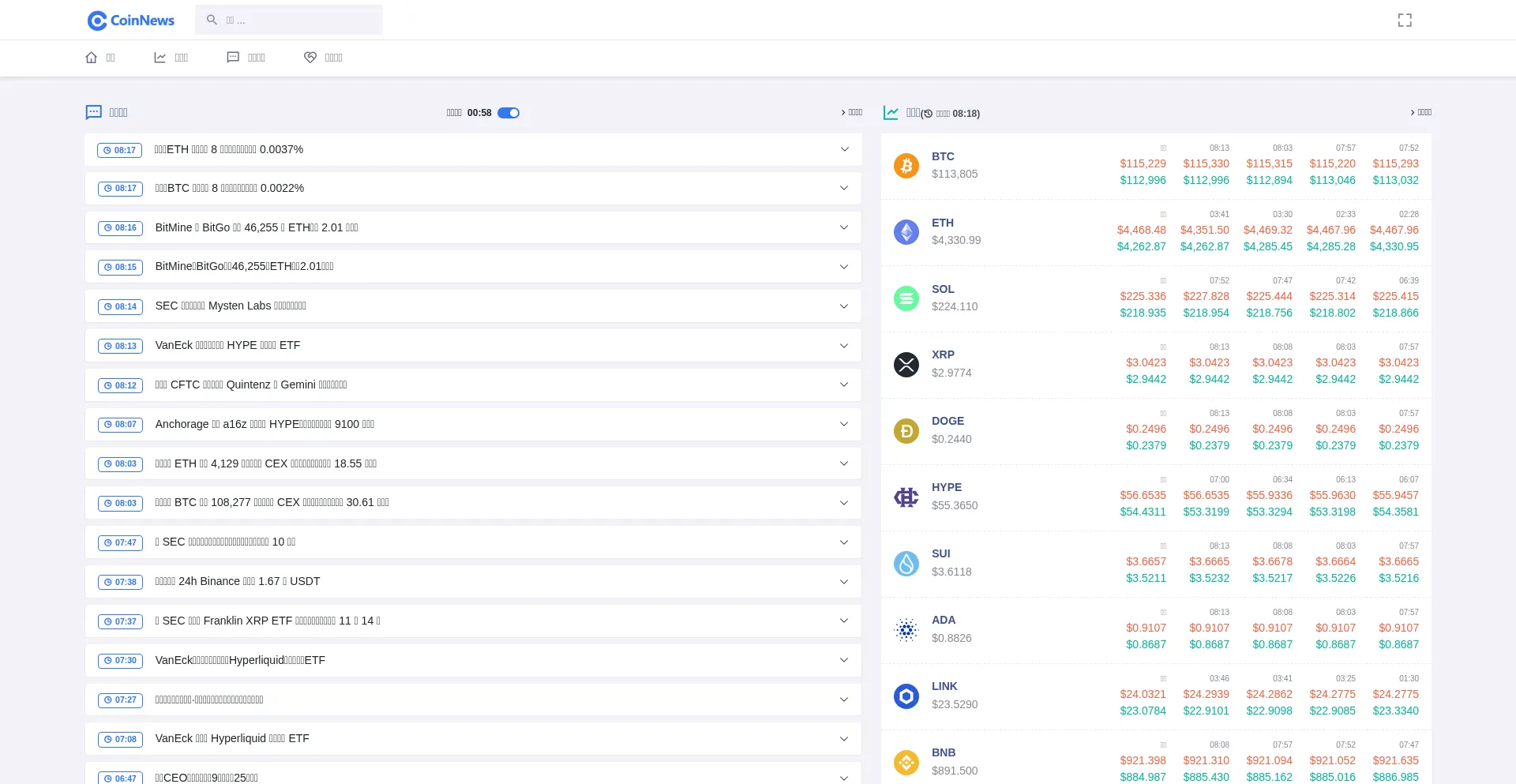Click the Ethereum coin icon
The height and width of the screenshot is (784, 1516).
(906, 232)
